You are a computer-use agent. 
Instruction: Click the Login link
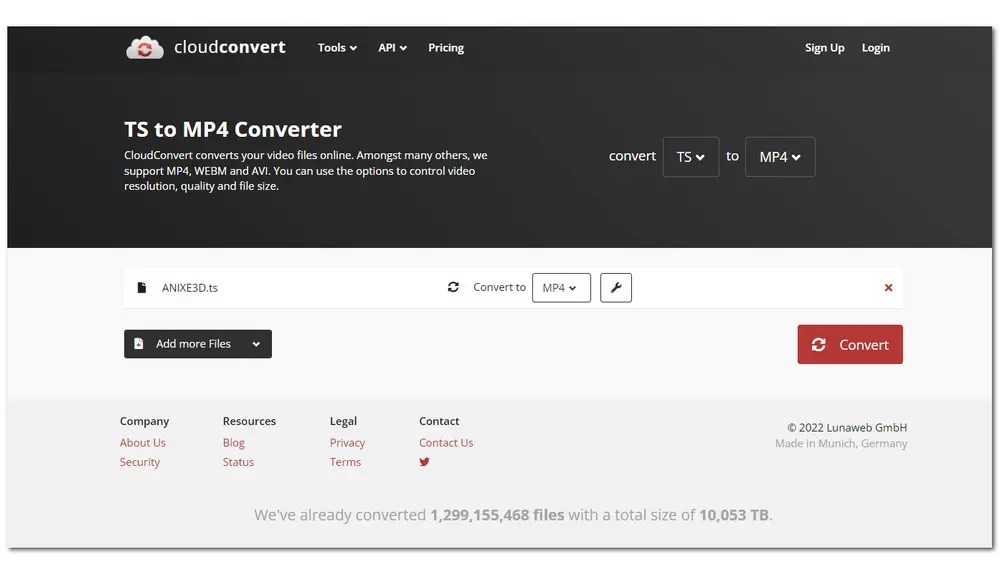(875, 48)
